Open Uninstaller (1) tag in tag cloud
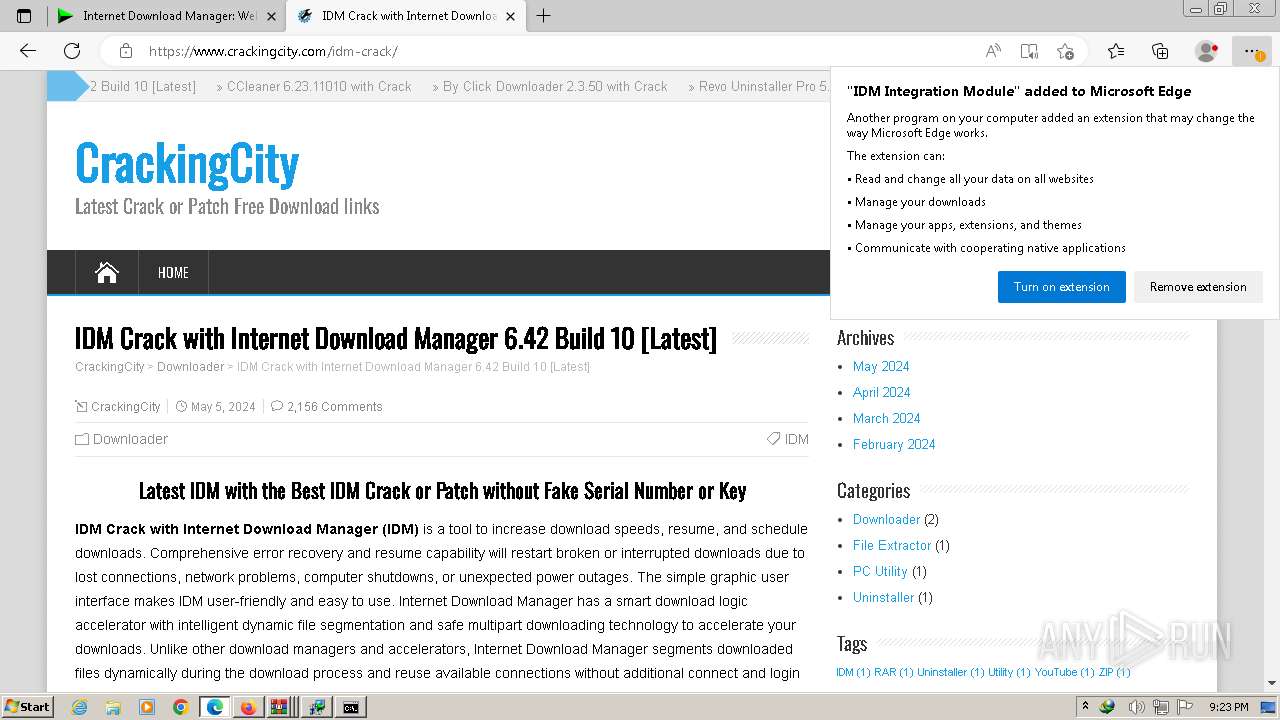The height and width of the screenshot is (720, 1280). click(x=951, y=672)
